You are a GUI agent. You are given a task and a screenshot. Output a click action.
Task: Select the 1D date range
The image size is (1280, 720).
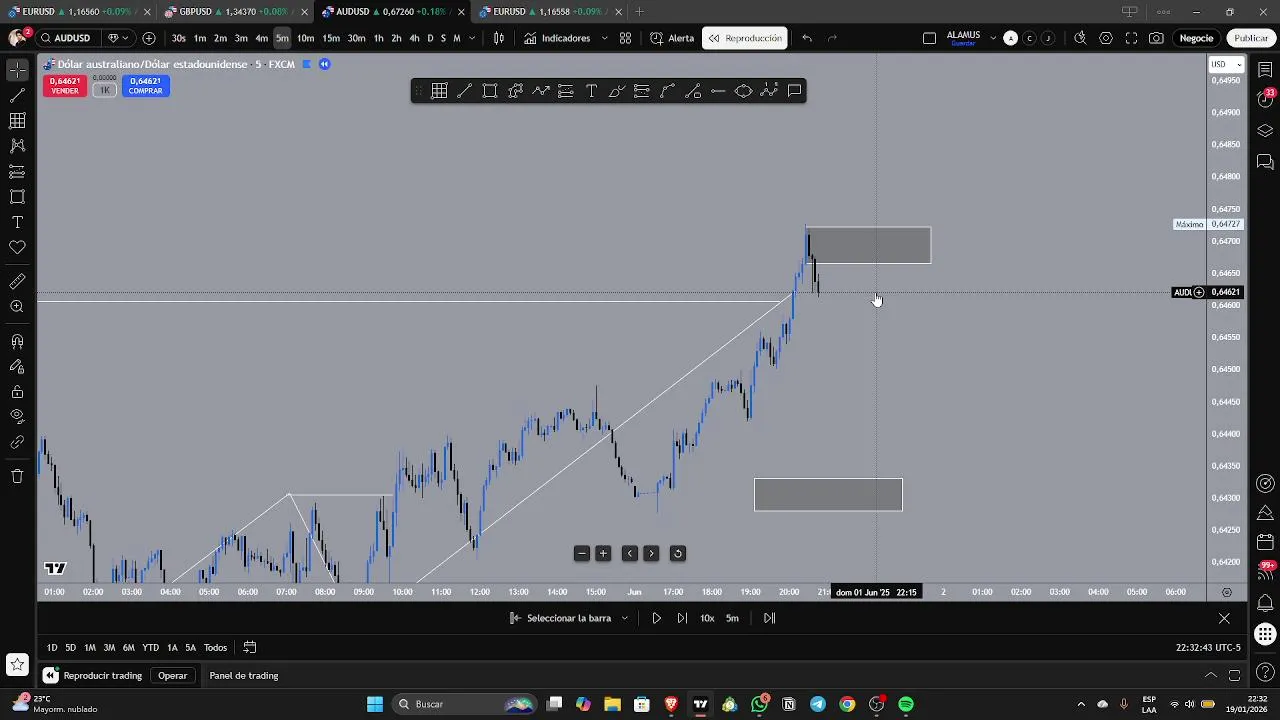pyautogui.click(x=52, y=647)
